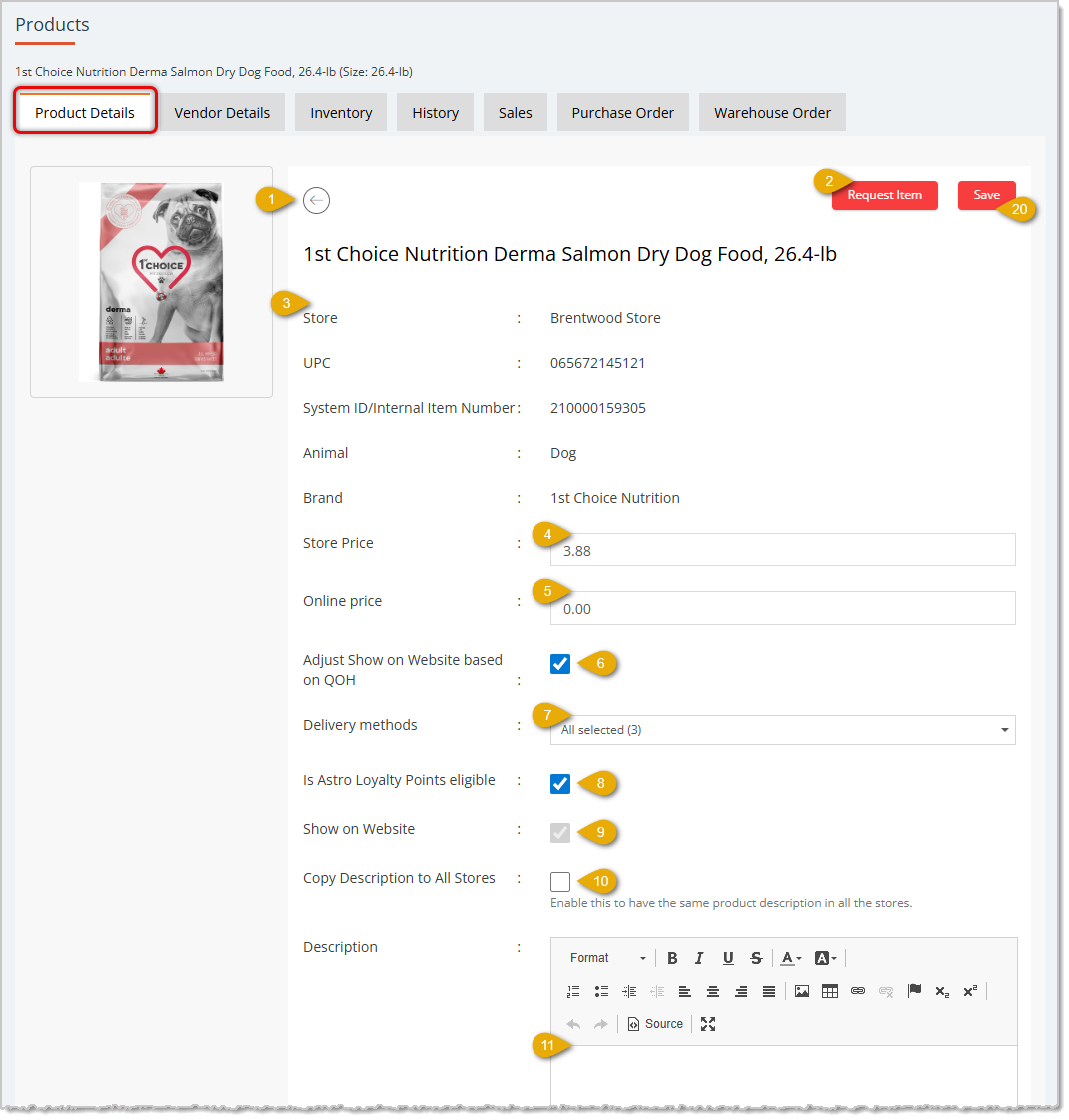Open the Purchase Order tab
The height and width of the screenshot is (1120, 1069).
tap(625, 113)
